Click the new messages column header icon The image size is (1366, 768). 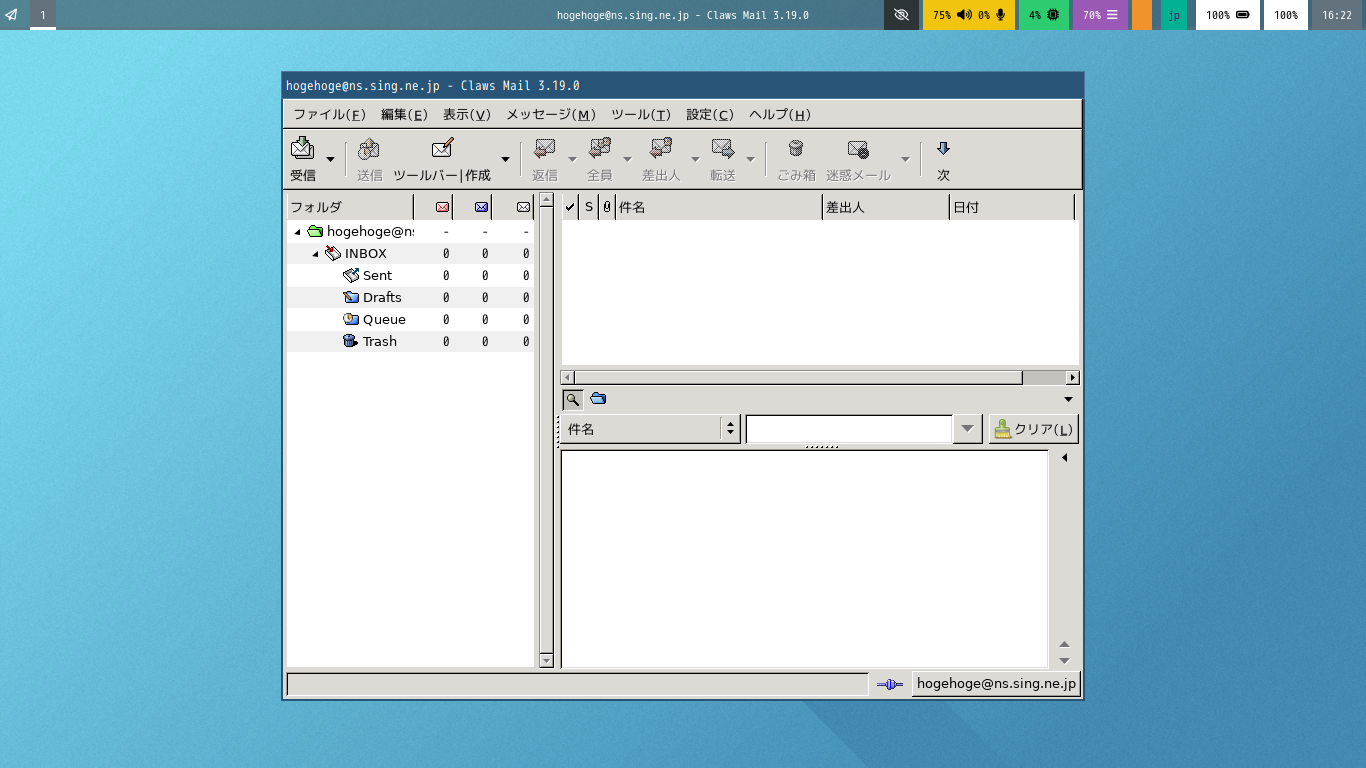tap(443, 207)
